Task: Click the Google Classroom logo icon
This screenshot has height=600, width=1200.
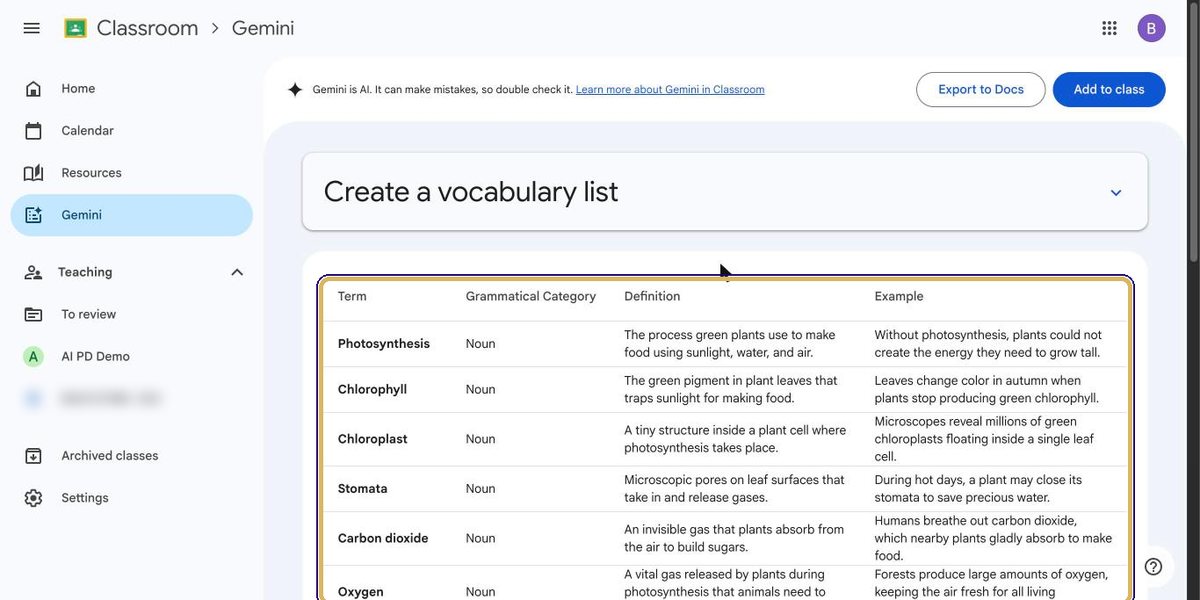Action: [x=75, y=28]
